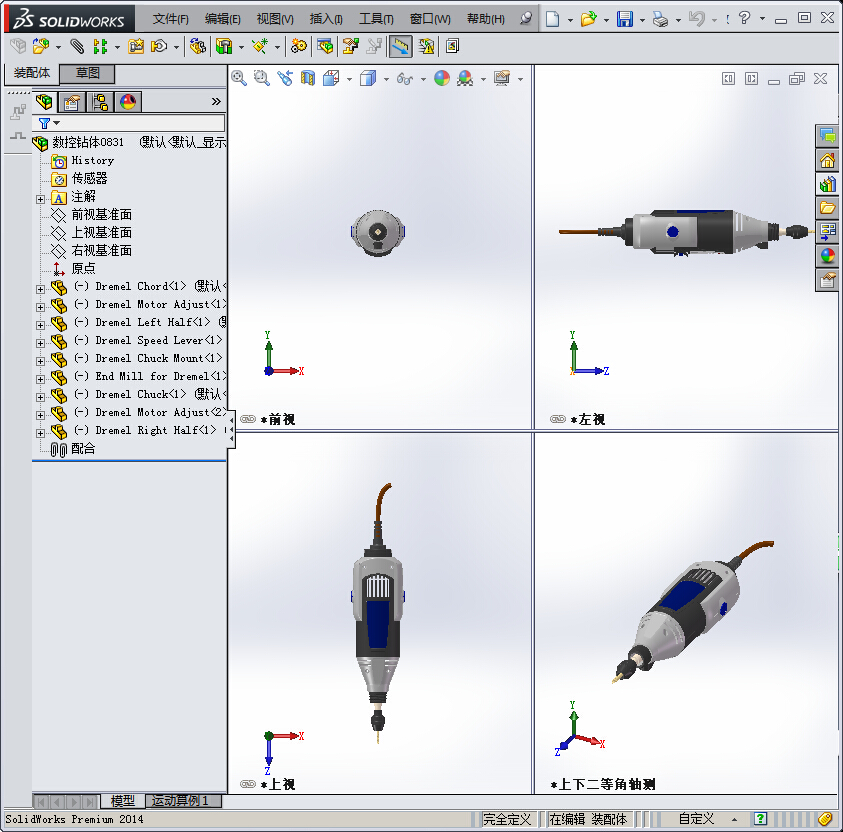Expand the Dremel Speed Lever<1> component
Viewport: 843px width, 832px height.
point(40,343)
